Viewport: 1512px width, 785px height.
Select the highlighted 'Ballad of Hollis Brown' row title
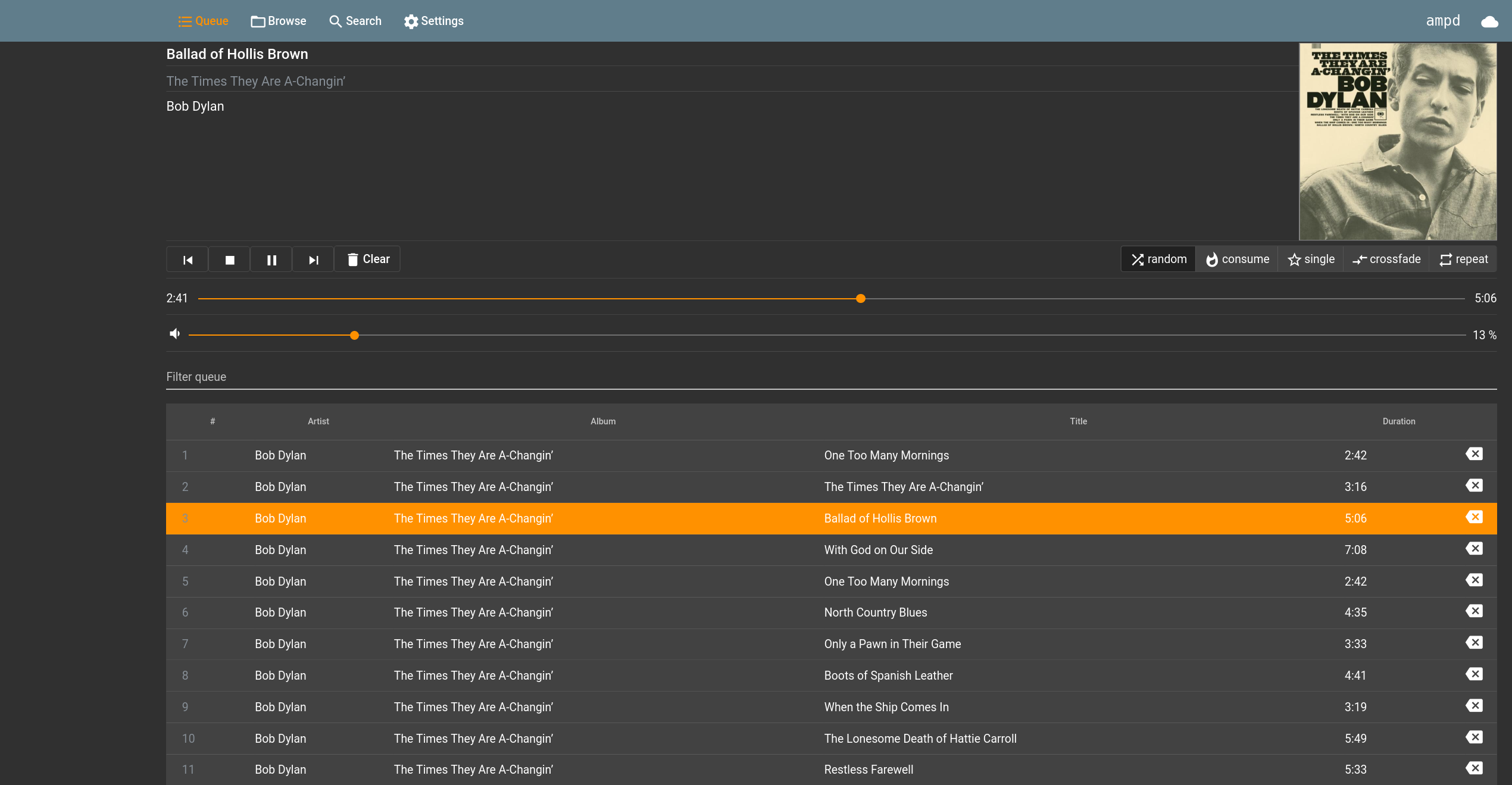[x=880, y=518]
